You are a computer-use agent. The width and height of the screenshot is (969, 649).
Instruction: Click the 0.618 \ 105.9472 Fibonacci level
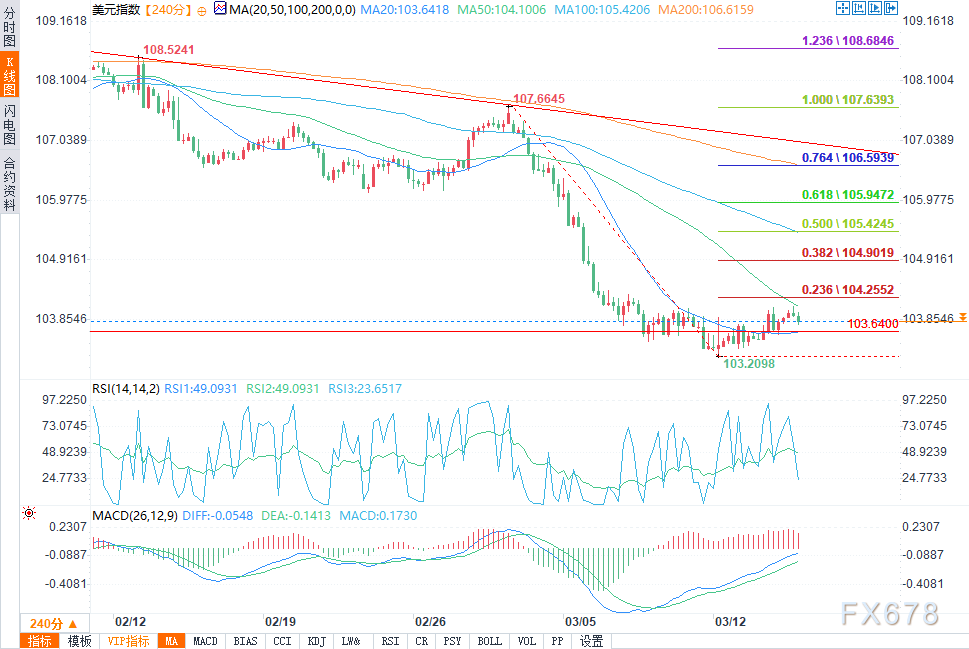tap(848, 195)
